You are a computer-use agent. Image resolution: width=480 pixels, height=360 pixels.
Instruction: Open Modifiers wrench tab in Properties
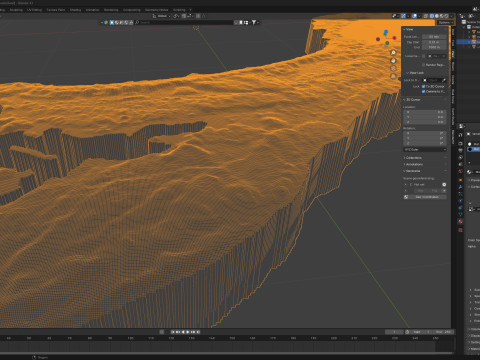pyautogui.click(x=460, y=187)
